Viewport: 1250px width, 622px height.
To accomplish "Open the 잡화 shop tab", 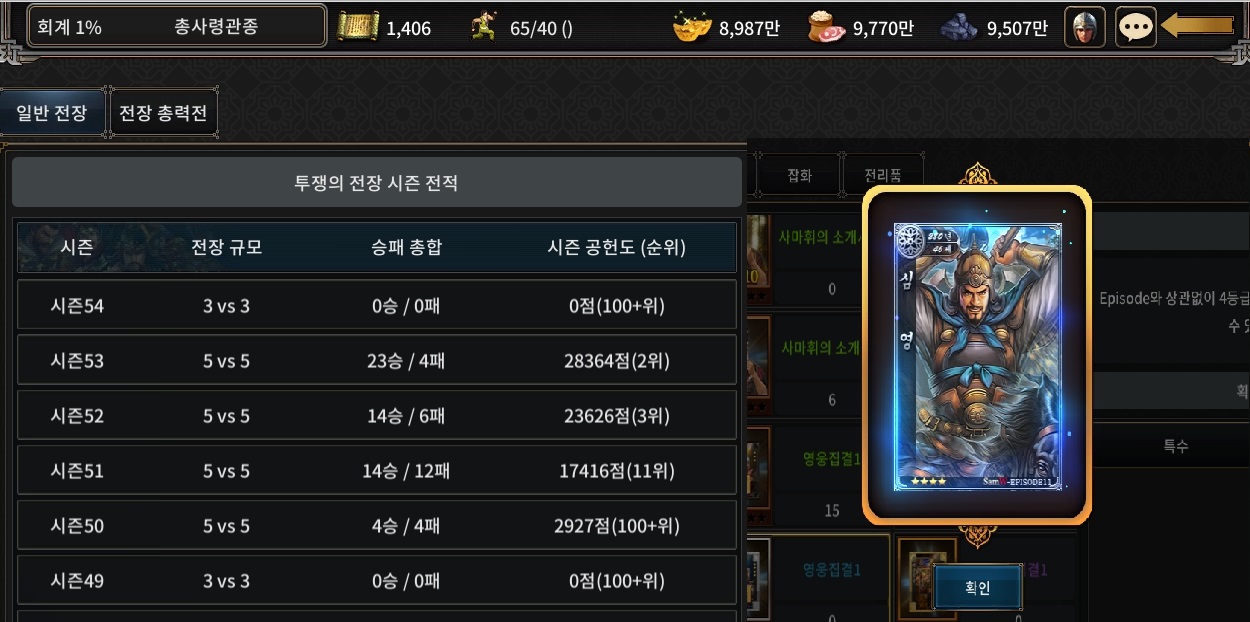I will coord(799,175).
